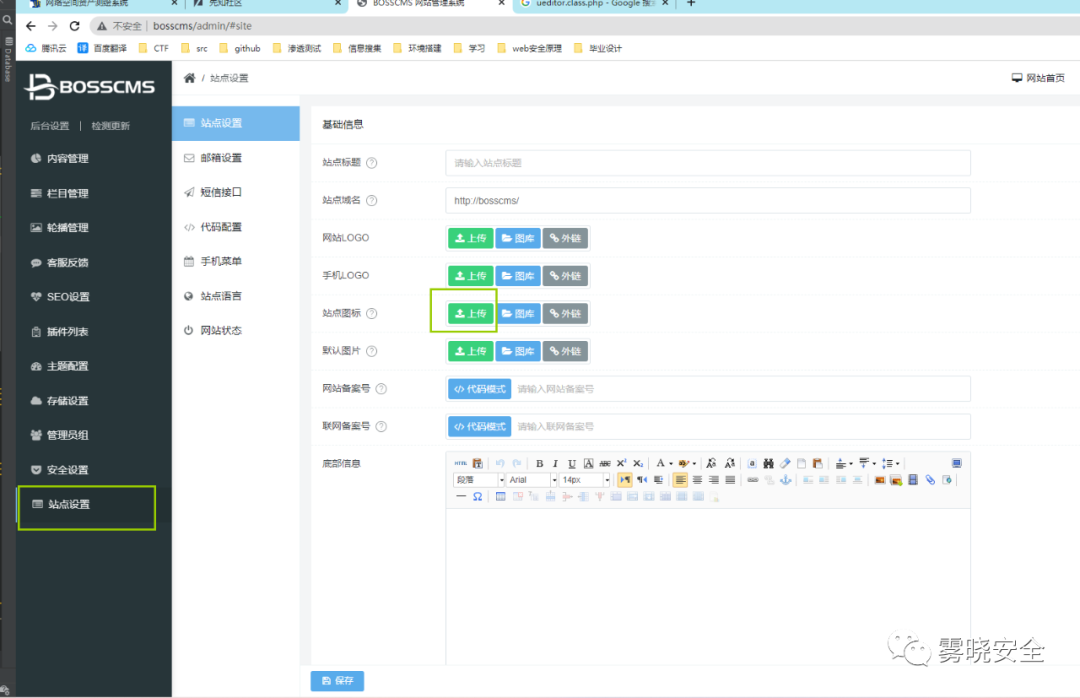Image resolution: width=1080 pixels, height=698 pixels.
Task: Convert text to lowercase icon
Action: pos(729,463)
